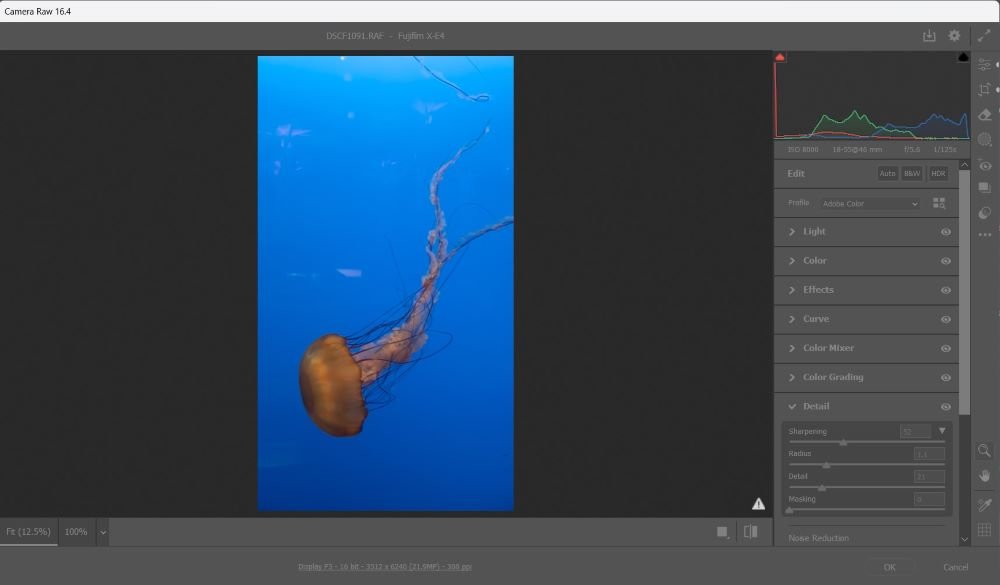Screen dimensions: 1000x585
Task: Select the Hand pan tool
Action: pyautogui.click(x=985, y=476)
